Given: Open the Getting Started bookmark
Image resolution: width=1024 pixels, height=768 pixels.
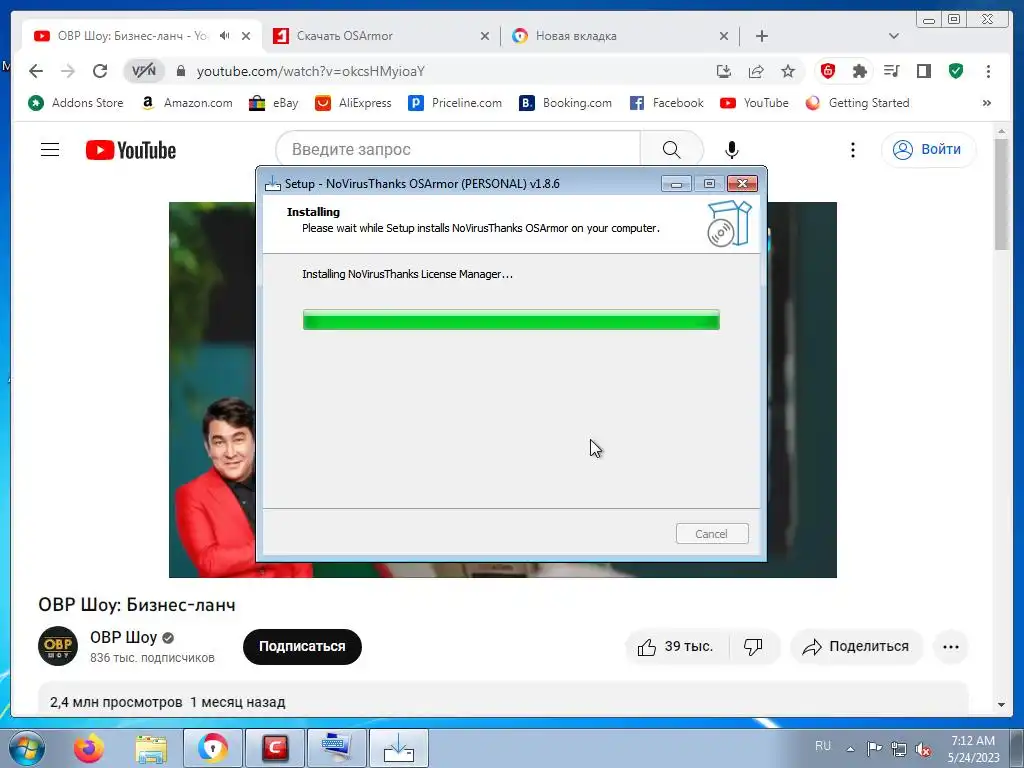Looking at the screenshot, I should (x=857, y=103).
